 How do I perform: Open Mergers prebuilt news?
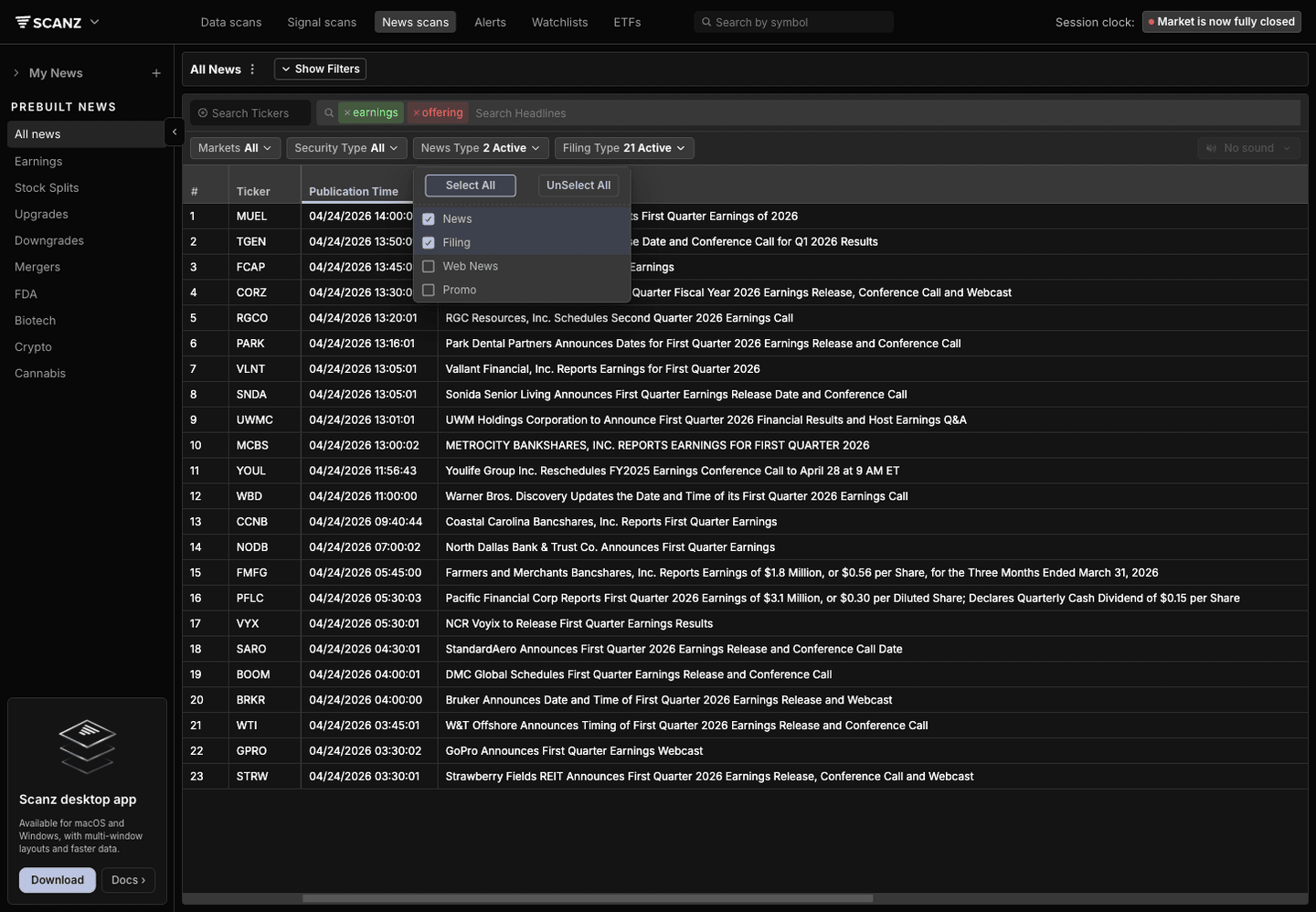(x=37, y=268)
